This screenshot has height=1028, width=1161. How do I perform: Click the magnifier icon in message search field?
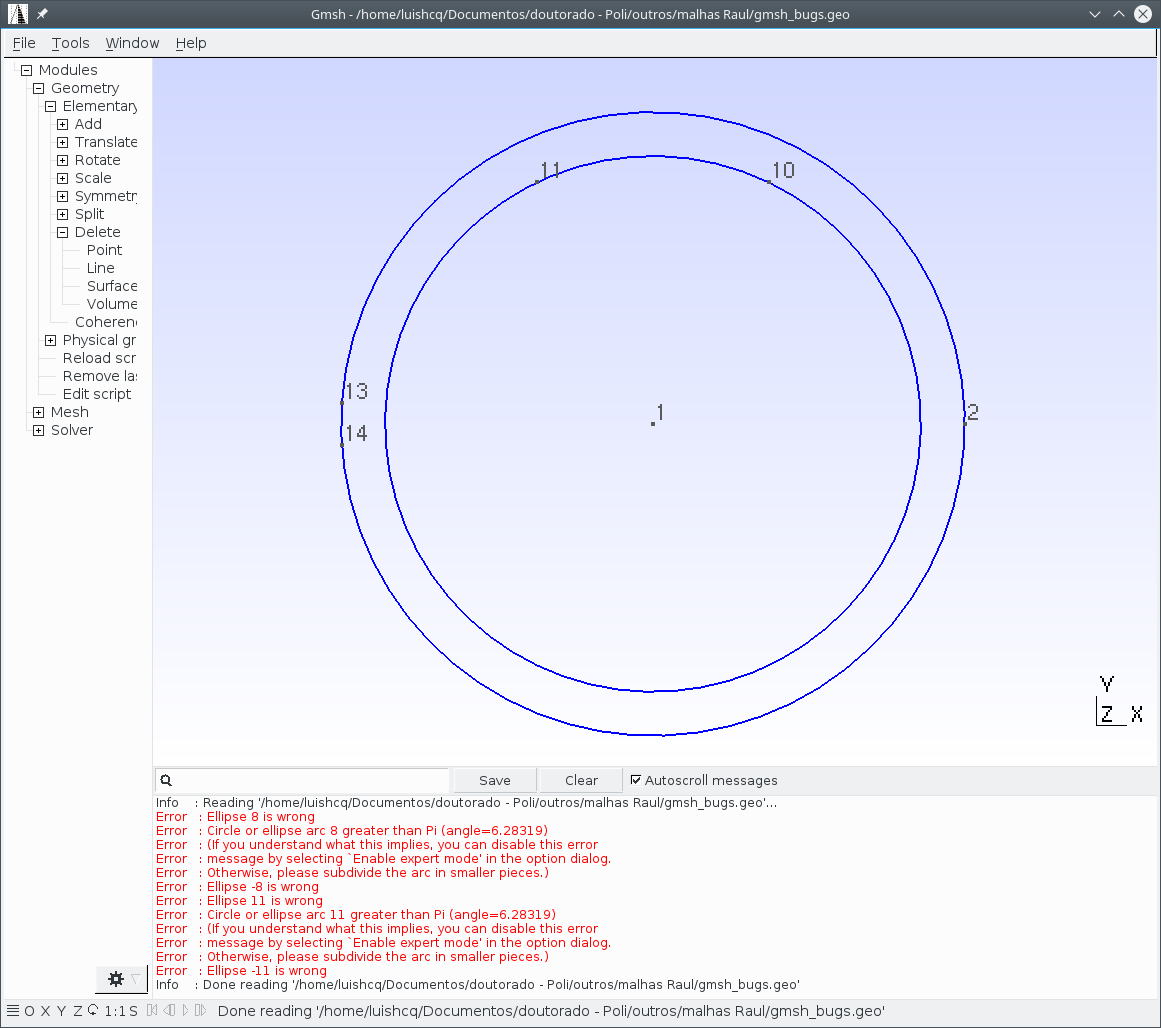click(166, 780)
